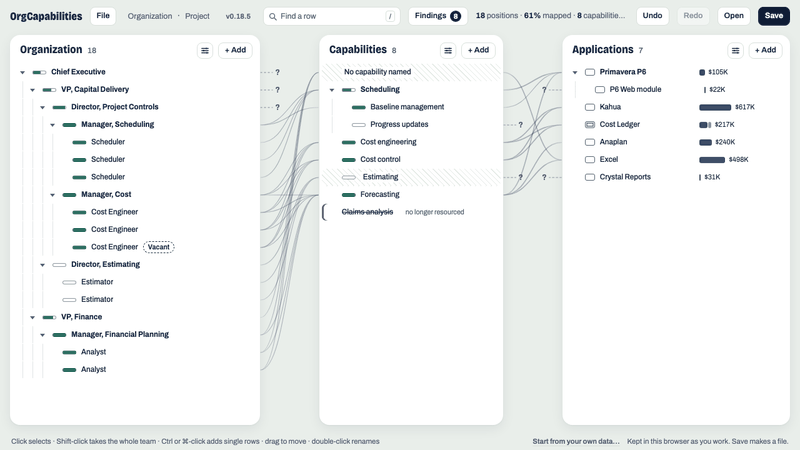Screen dimensions: 800x450
Task: Select the No capability named row
Action: tap(411, 72)
